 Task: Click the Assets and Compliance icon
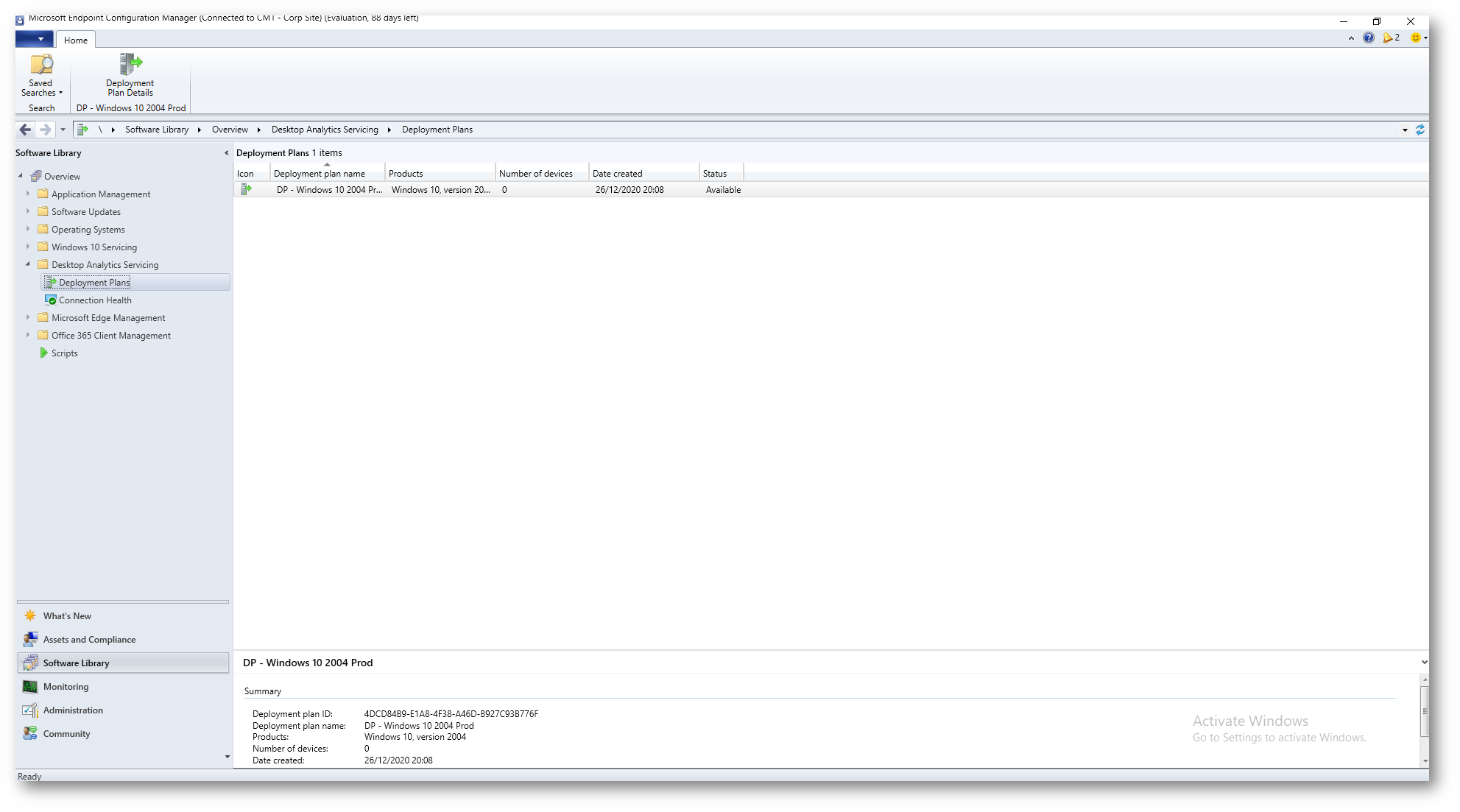tap(30, 640)
